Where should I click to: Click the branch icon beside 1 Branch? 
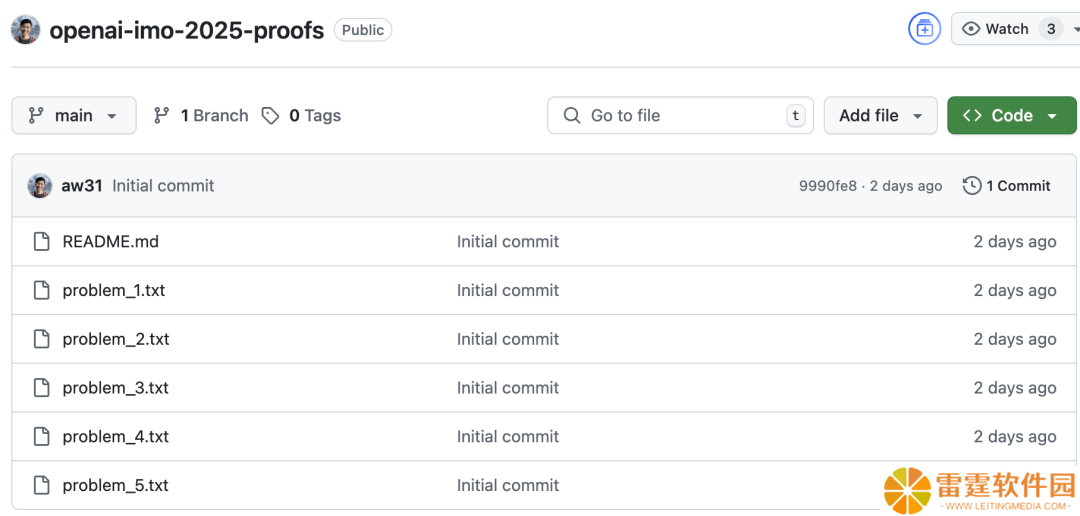[x=162, y=116]
